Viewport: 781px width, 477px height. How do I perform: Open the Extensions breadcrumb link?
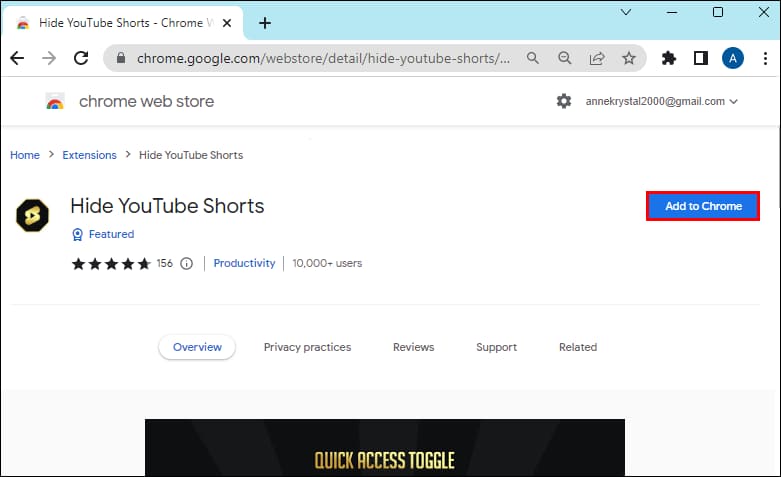[89, 155]
